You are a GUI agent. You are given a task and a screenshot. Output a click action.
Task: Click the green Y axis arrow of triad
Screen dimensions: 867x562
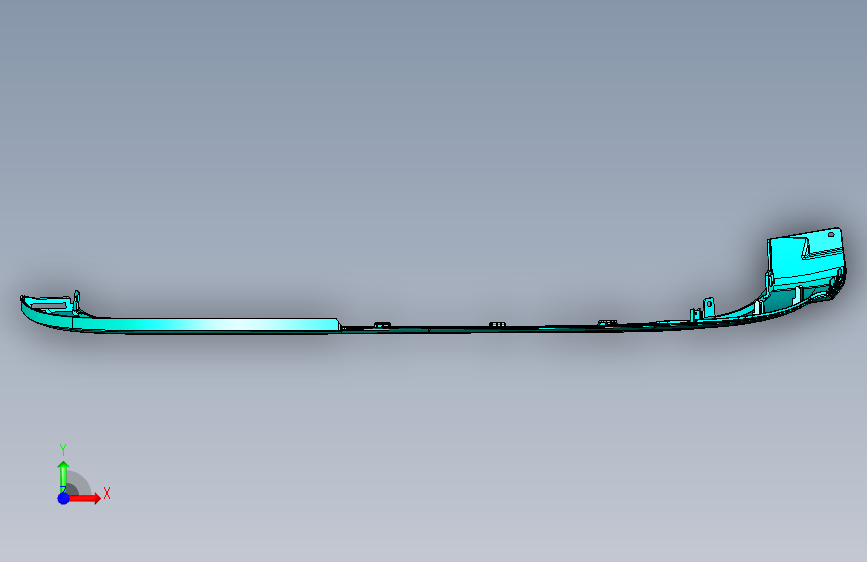63,476
